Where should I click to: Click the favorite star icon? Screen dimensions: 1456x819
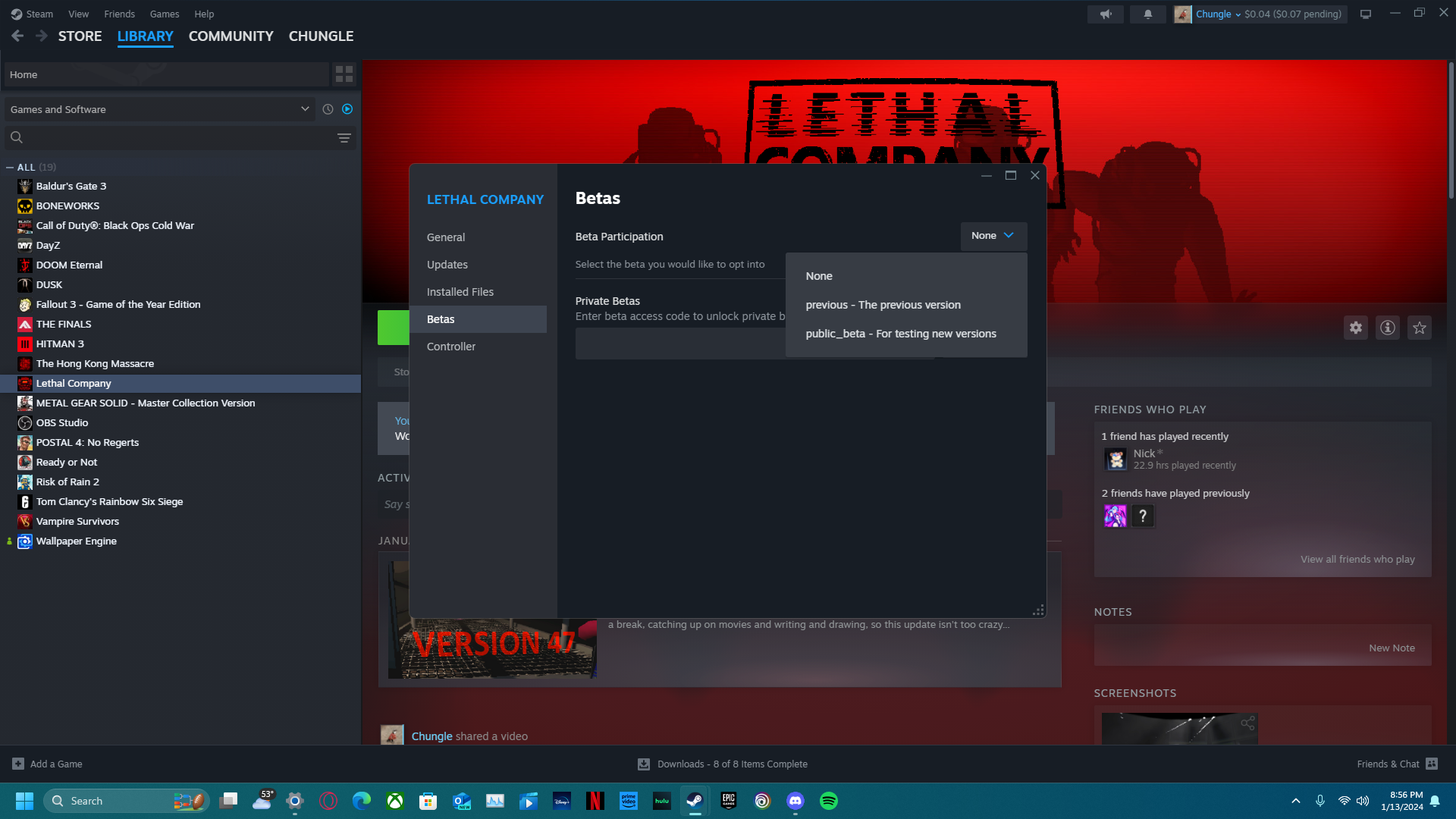tap(1419, 328)
